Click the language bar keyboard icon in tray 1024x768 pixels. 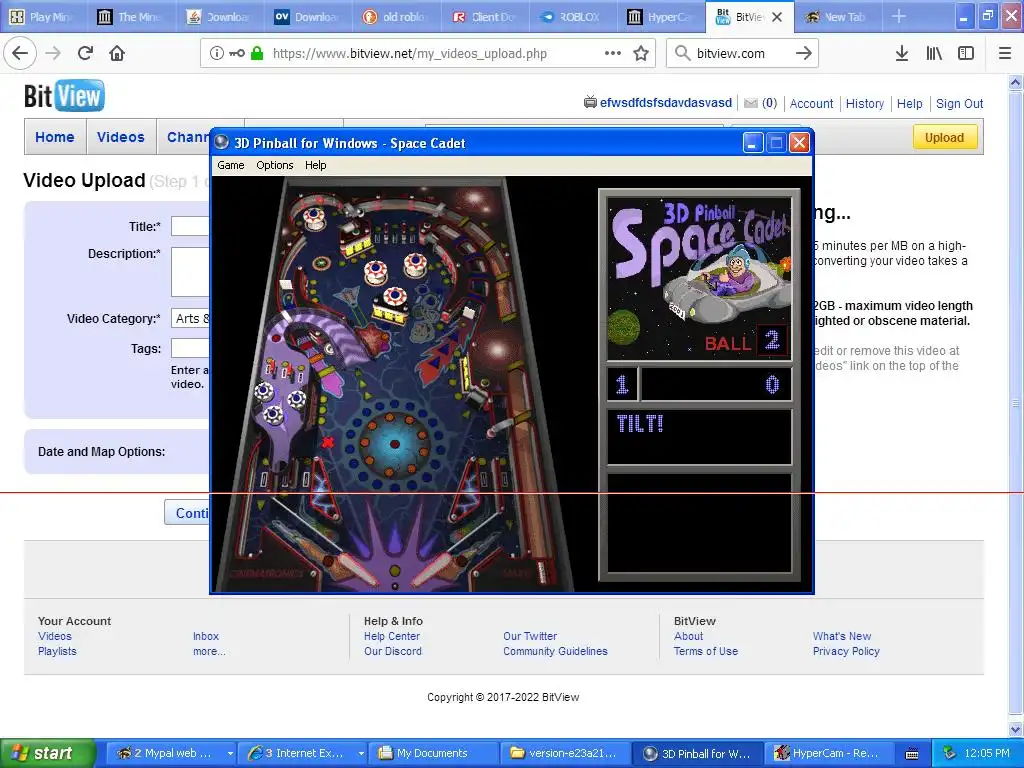(x=912, y=754)
